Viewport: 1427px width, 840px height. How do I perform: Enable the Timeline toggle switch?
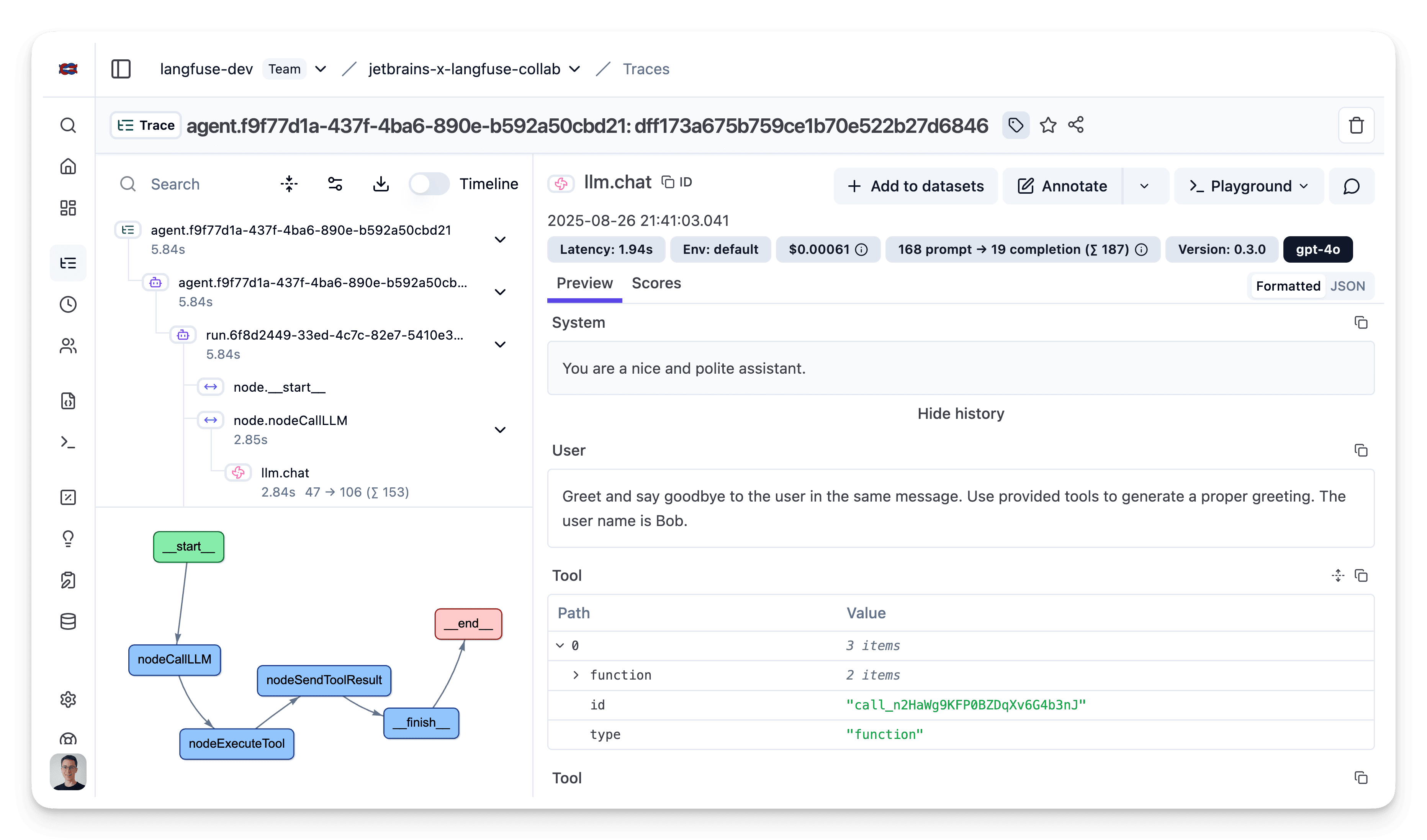pos(429,184)
